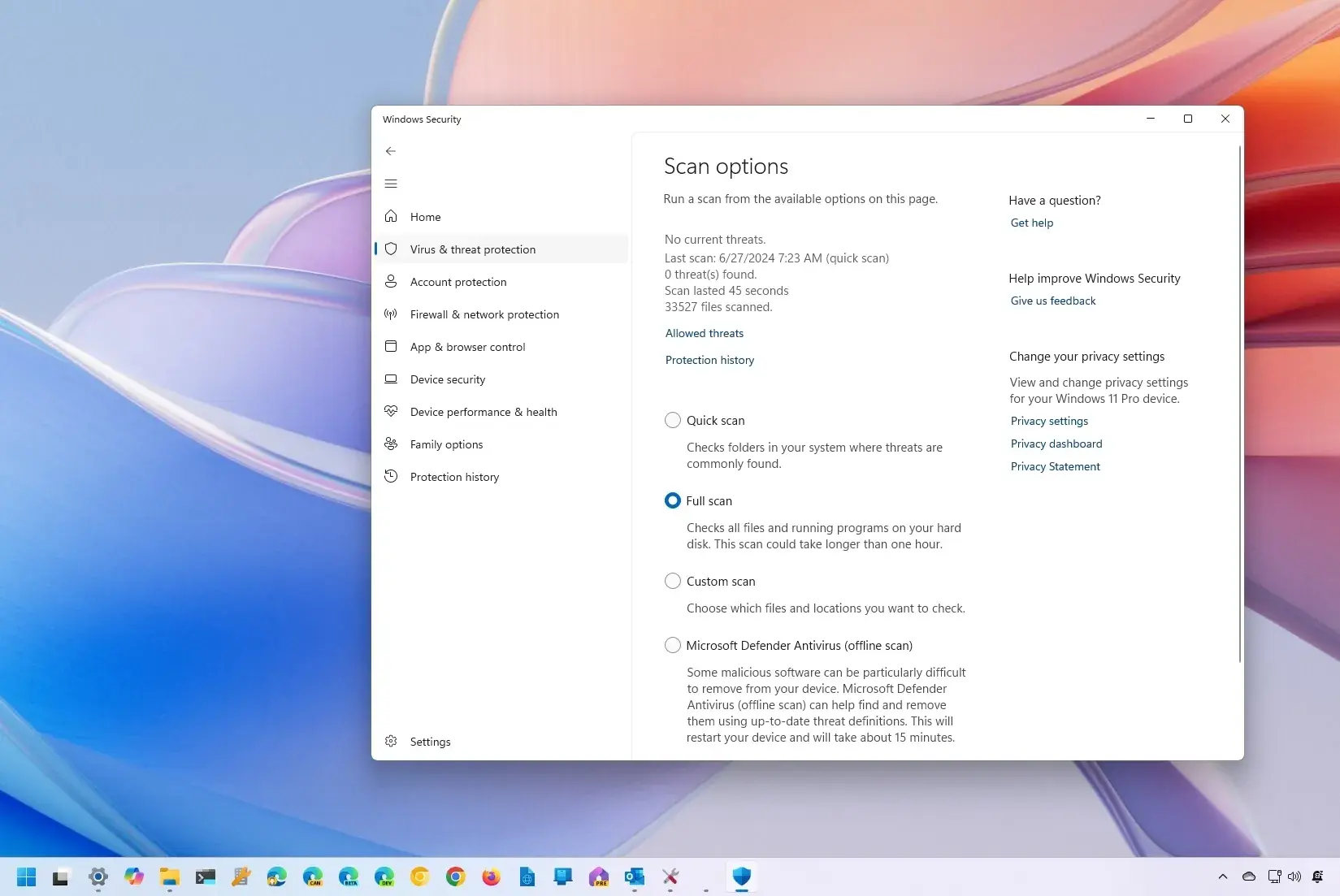Show hidden icons in the system tray

(1222, 877)
